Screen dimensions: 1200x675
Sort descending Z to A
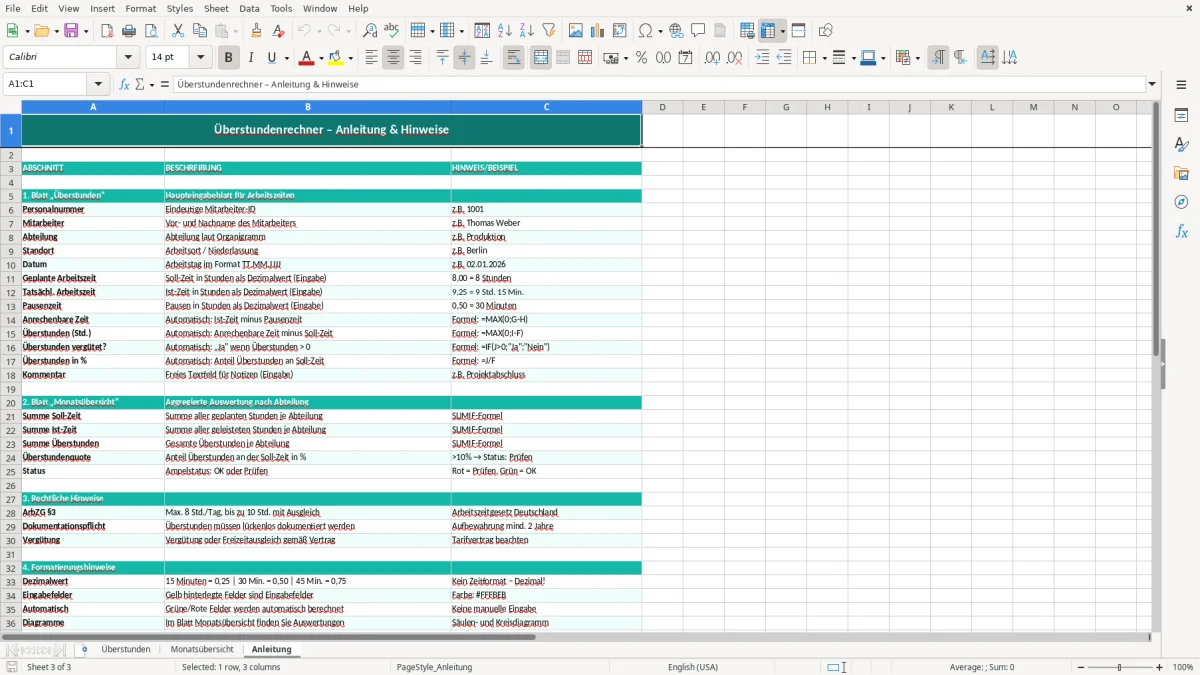pos(527,31)
